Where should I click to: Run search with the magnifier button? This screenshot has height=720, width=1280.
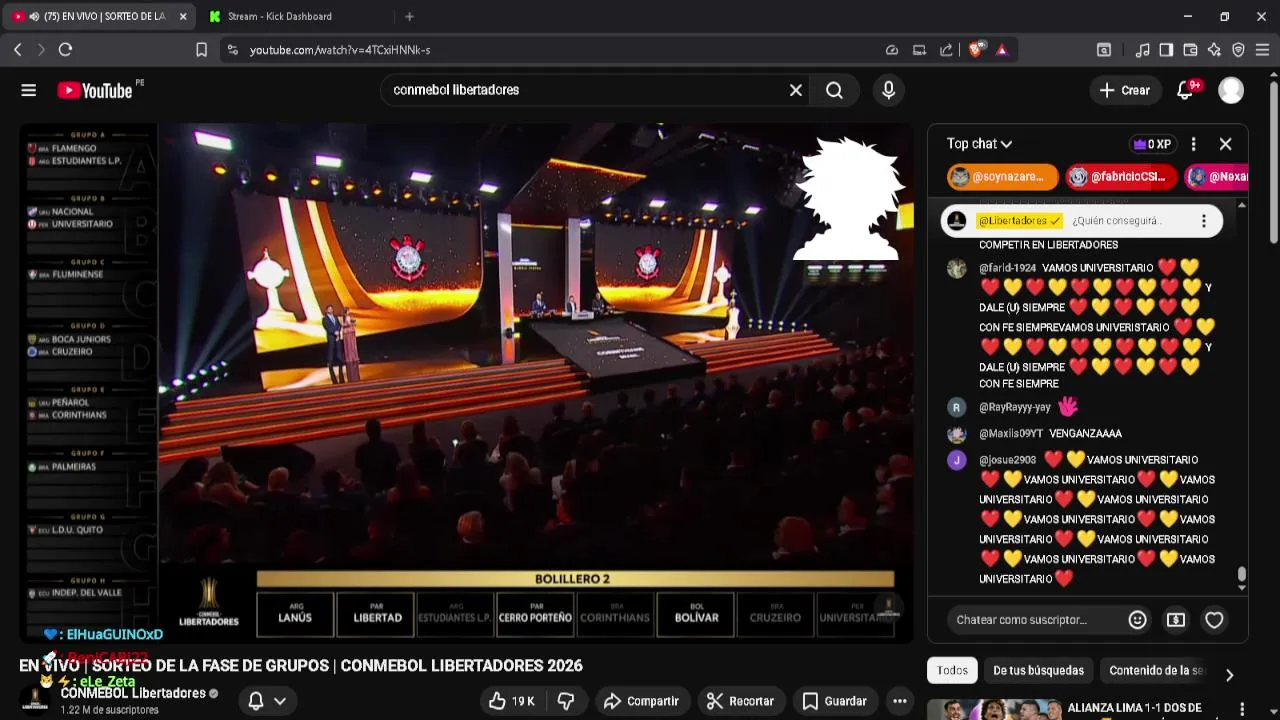(x=834, y=90)
